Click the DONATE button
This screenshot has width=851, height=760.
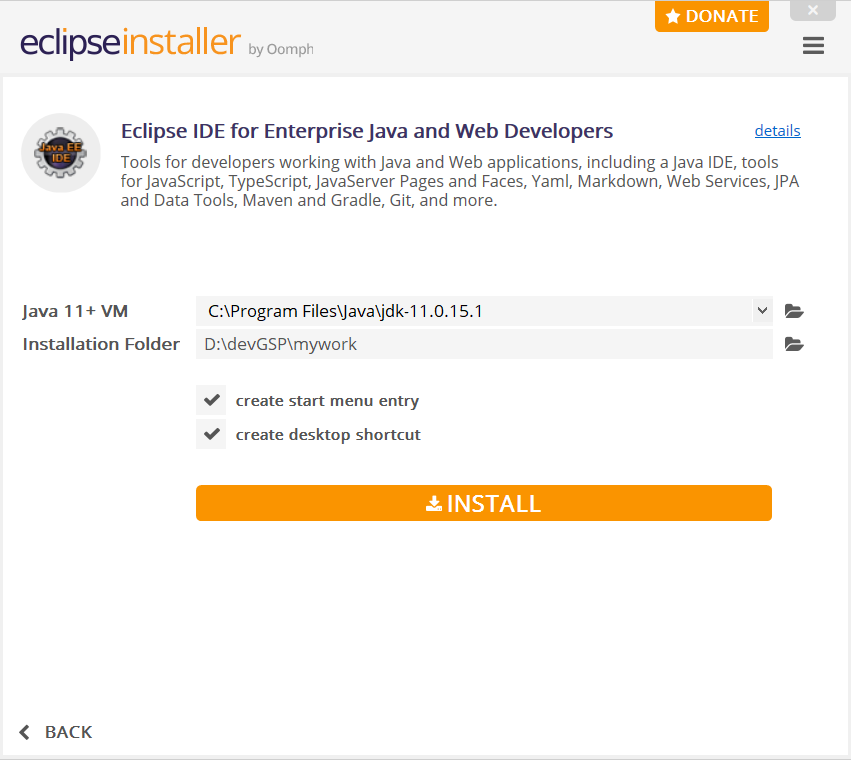(x=712, y=16)
